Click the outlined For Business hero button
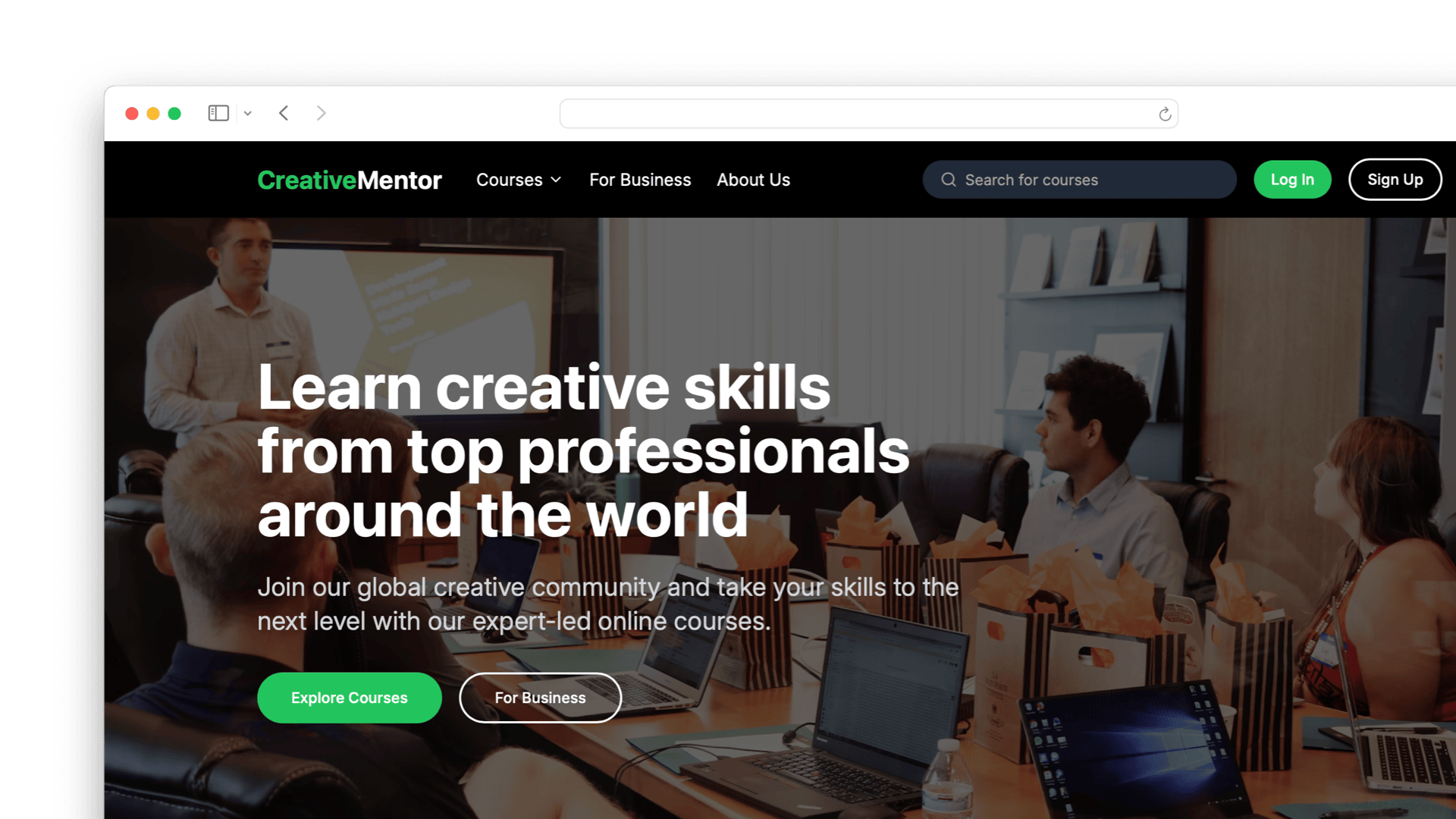This screenshot has width=1456, height=819. tap(540, 698)
